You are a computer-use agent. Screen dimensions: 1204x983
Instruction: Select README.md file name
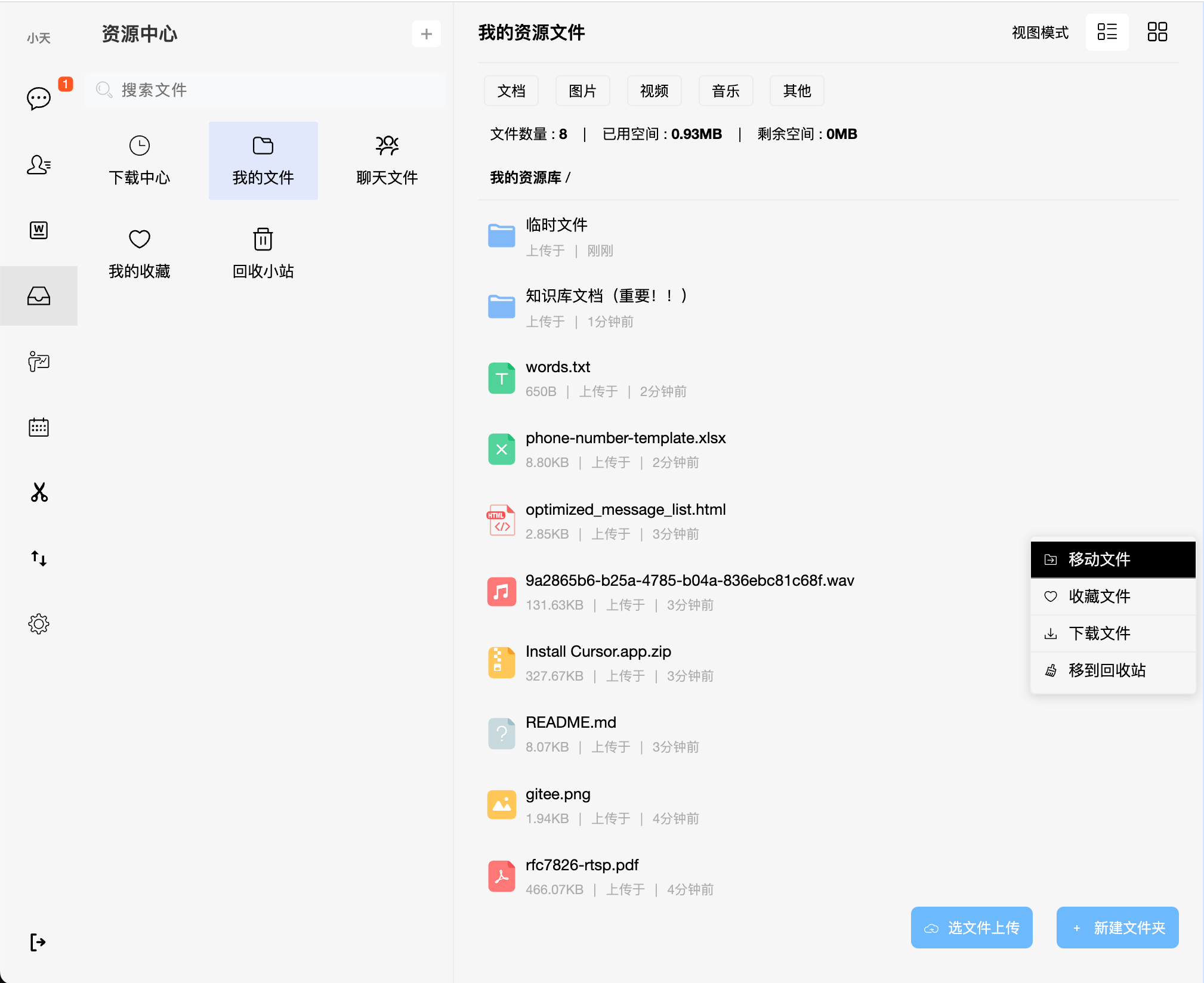571,722
